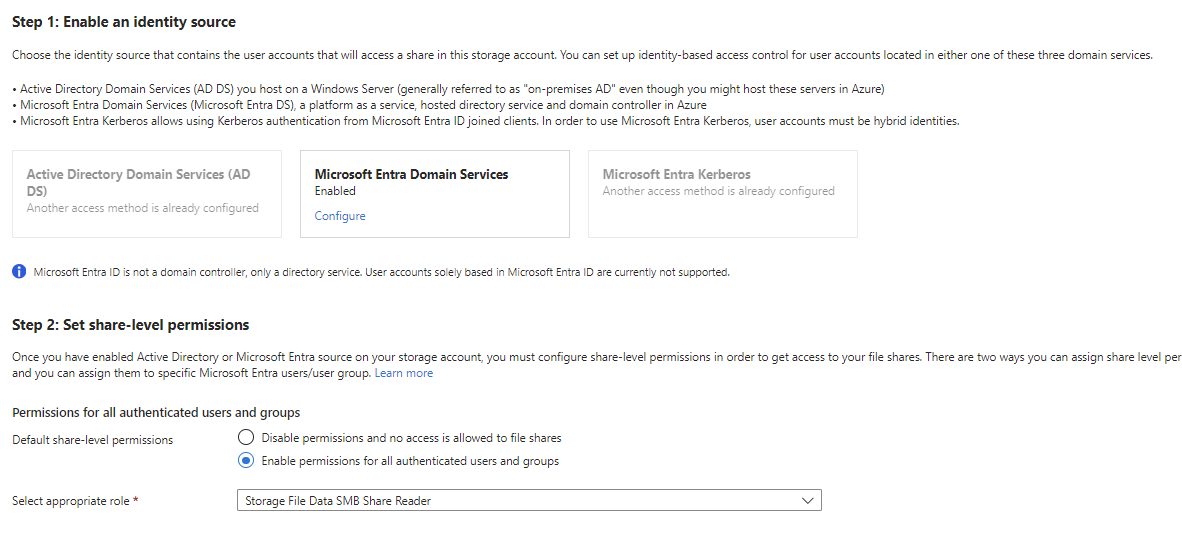Click the blue info icon beside Entra ID note
This screenshot has height=548, width=1182.
pos(20,272)
